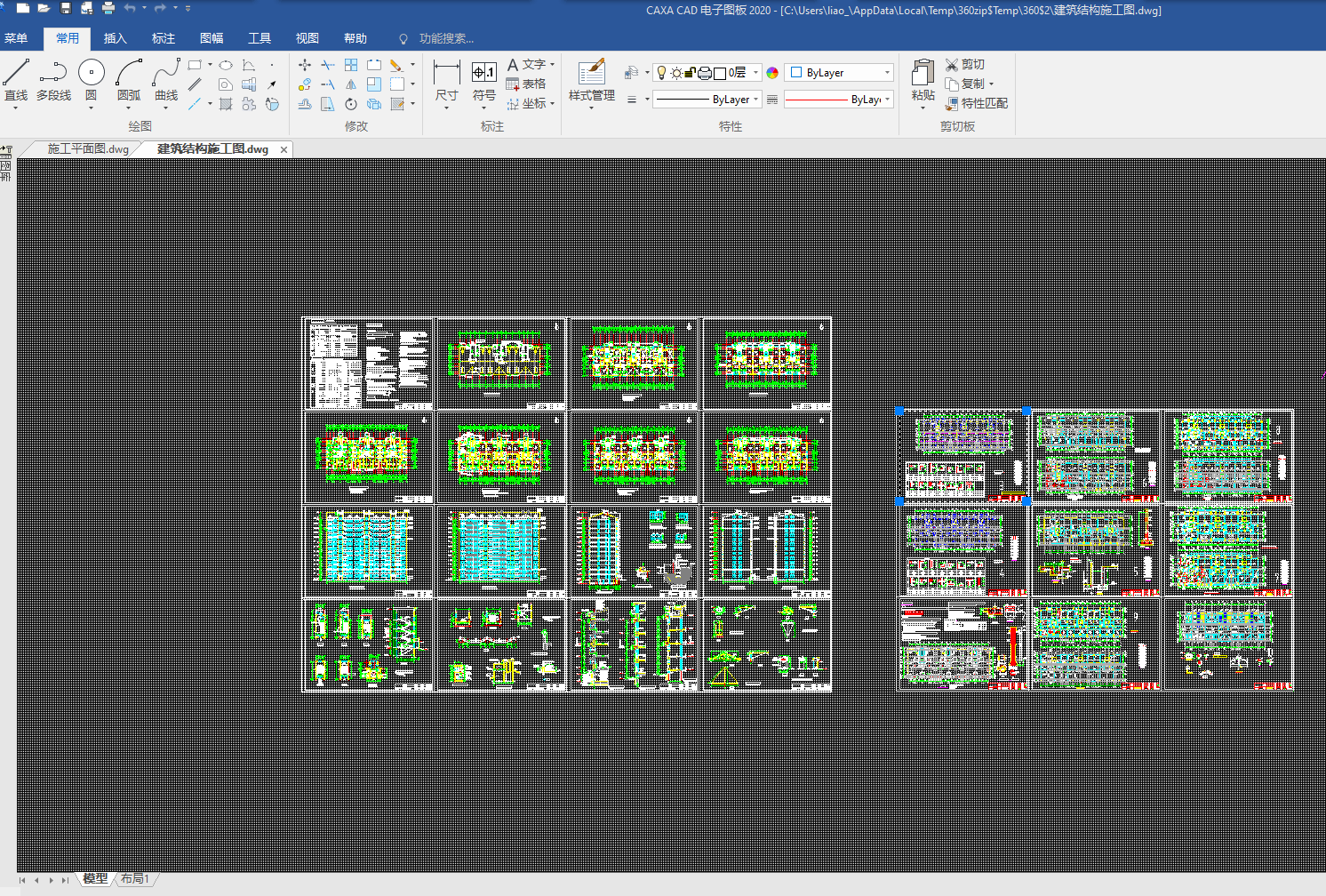Viewport: 1326px width, 896px height.
Task: Click the 剪切 cut button
Action: [x=965, y=65]
